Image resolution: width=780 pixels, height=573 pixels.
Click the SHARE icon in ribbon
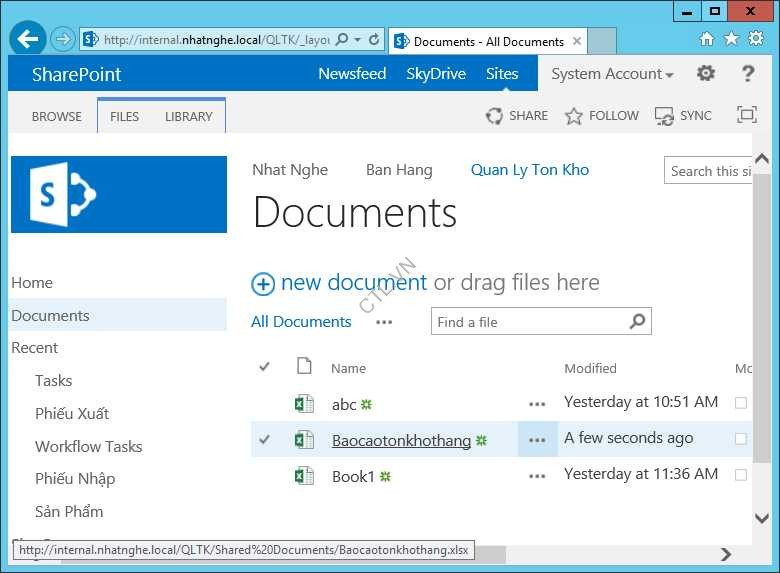tap(494, 116)
